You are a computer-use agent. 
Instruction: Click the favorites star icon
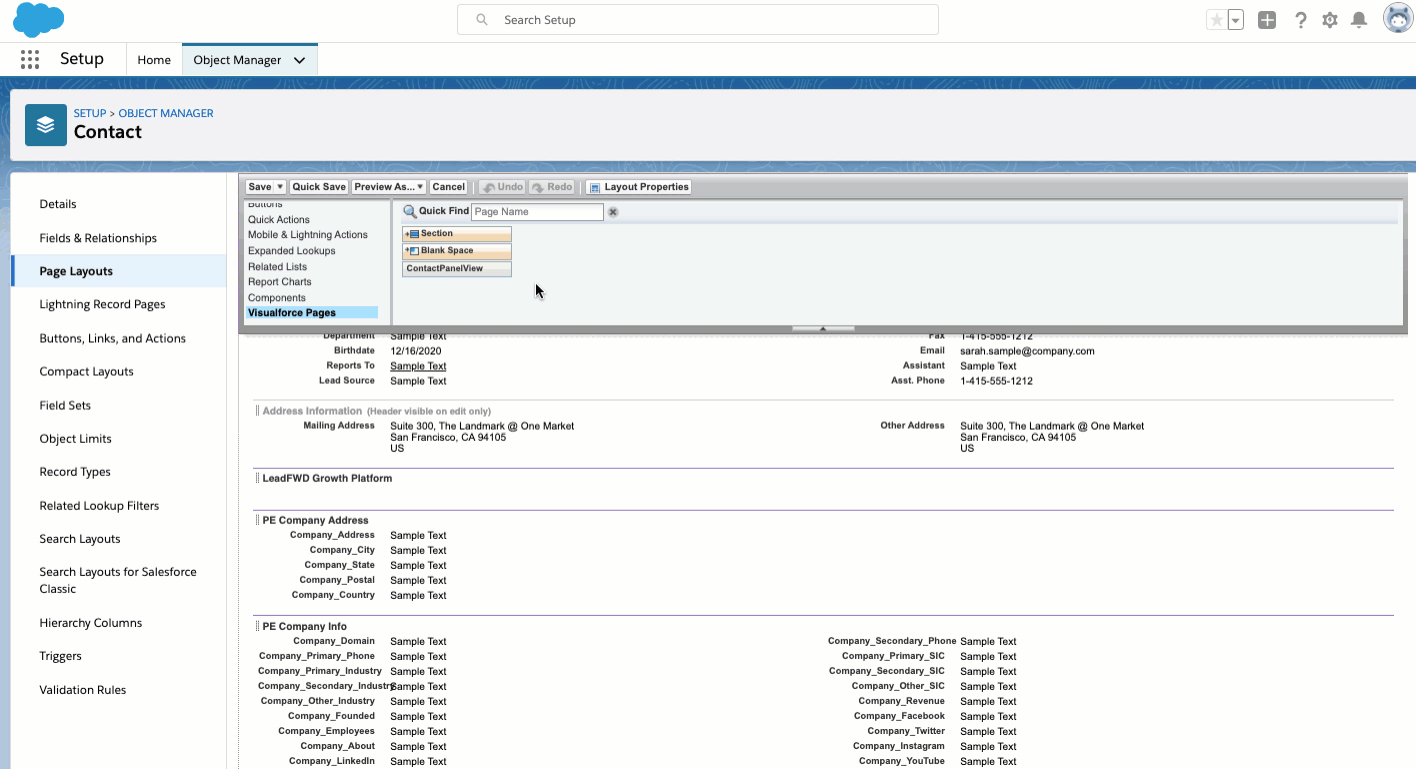(x=1216, y=20)
